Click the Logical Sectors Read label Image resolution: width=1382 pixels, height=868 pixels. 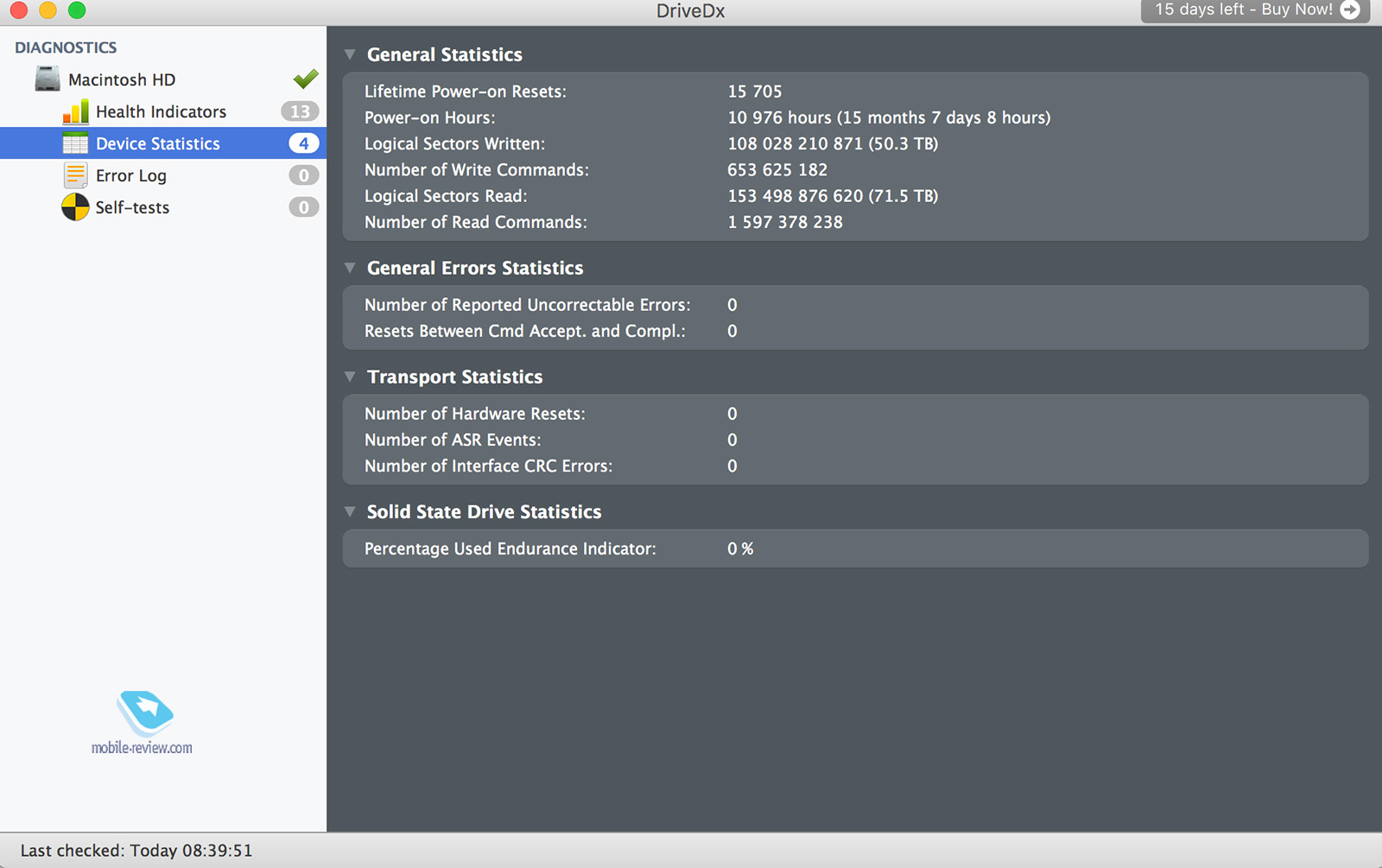coord(446,195)
